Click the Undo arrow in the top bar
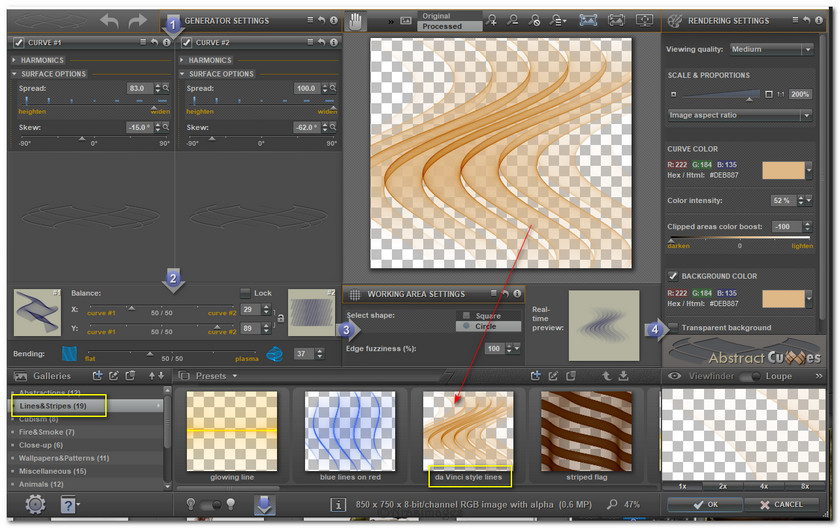Viewport: 840px width, 528px height. point(109,21)
